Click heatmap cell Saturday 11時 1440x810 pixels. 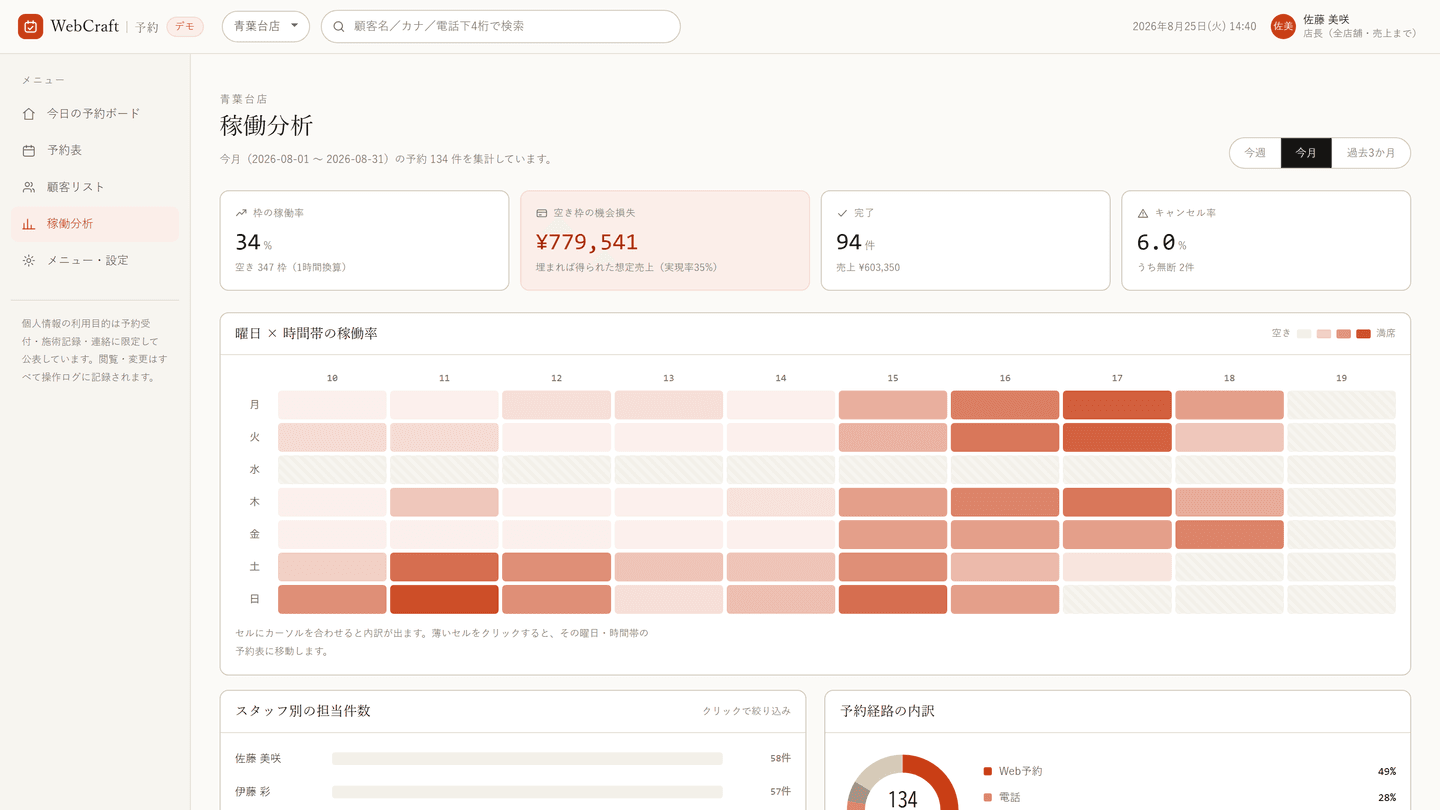tap(444, 567)
